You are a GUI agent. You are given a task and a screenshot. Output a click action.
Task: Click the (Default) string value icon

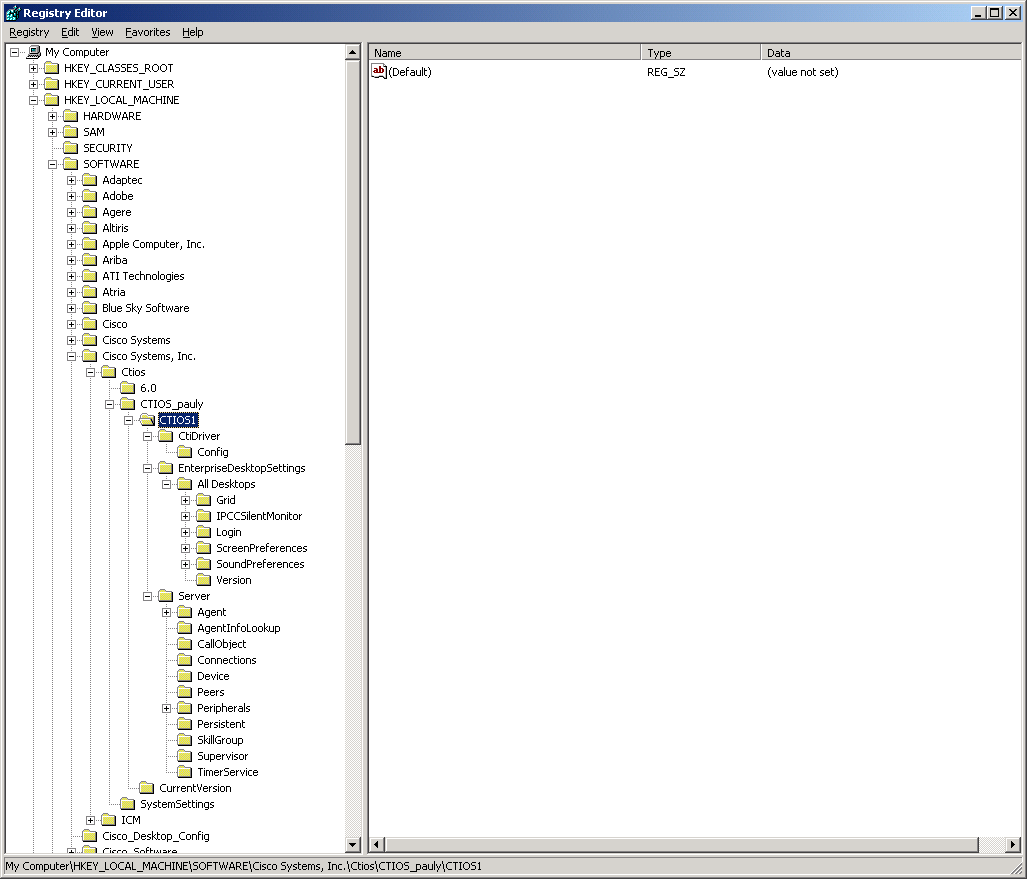pos(379,71)
